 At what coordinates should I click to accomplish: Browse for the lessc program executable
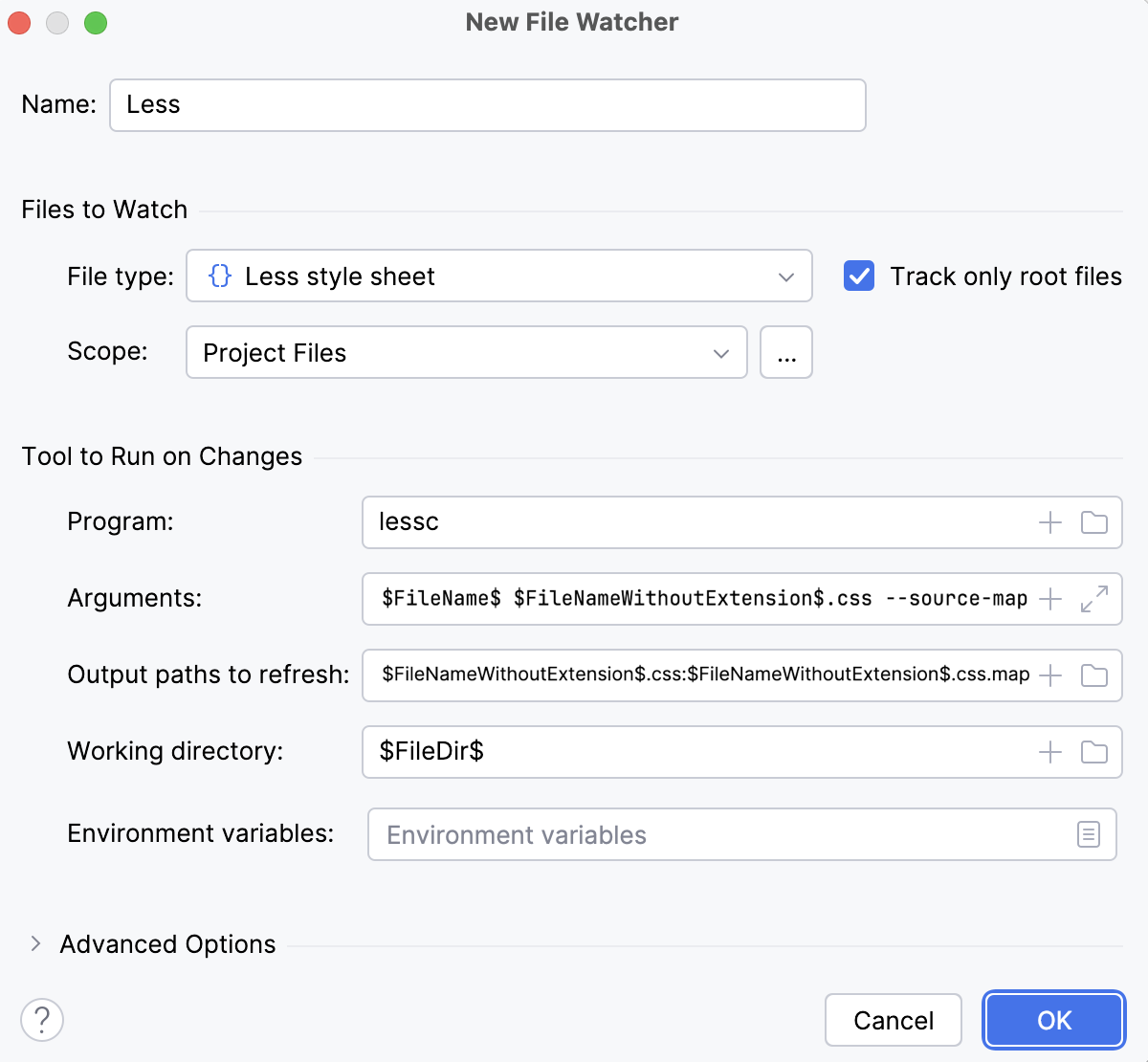click(1095, 522)
